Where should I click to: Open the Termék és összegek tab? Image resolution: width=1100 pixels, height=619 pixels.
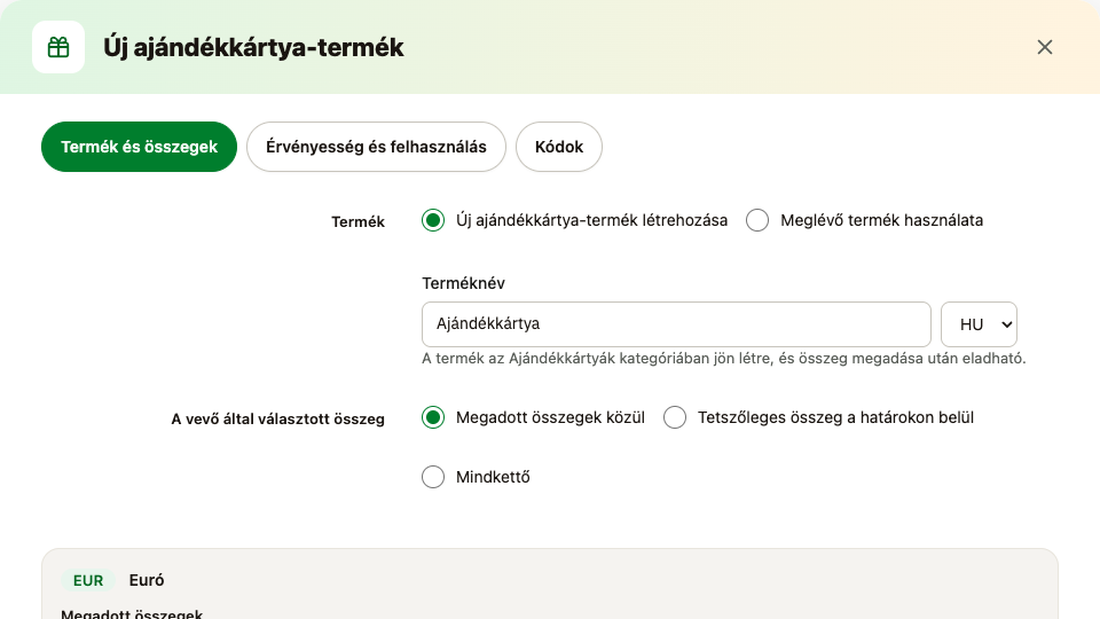coord(139,147)
